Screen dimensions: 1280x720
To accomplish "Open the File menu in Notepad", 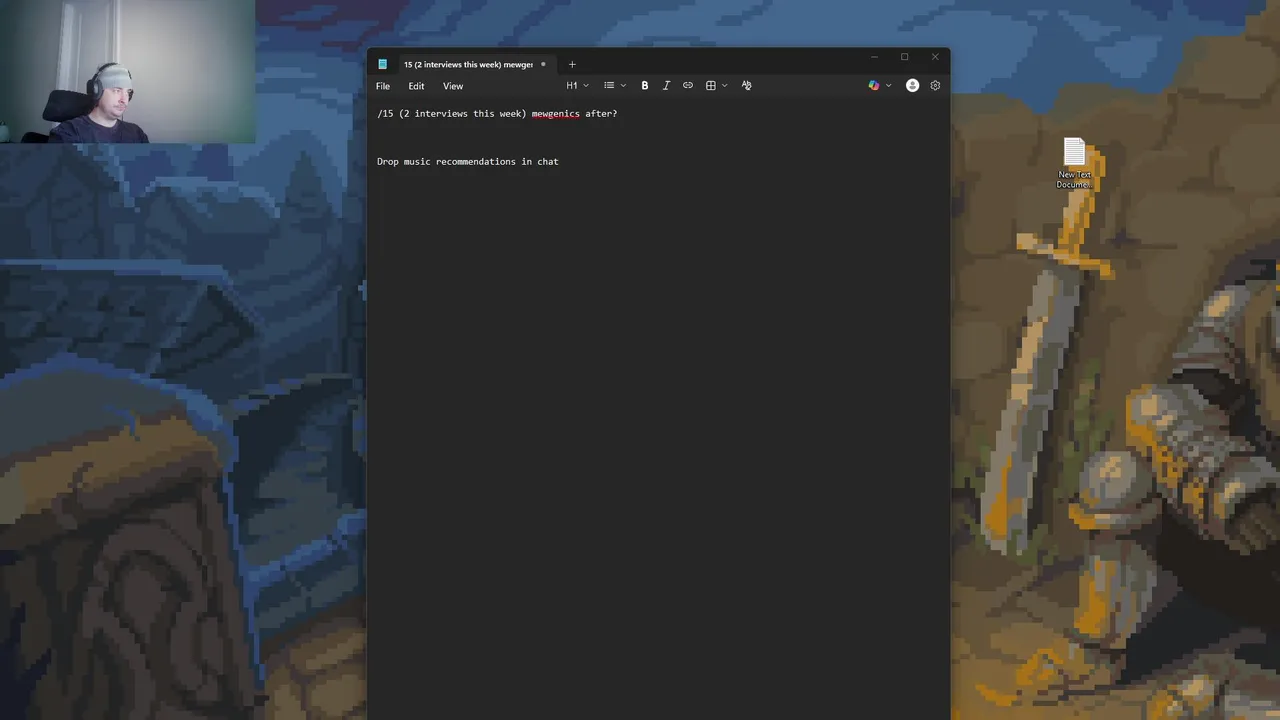I will (383, 86).
